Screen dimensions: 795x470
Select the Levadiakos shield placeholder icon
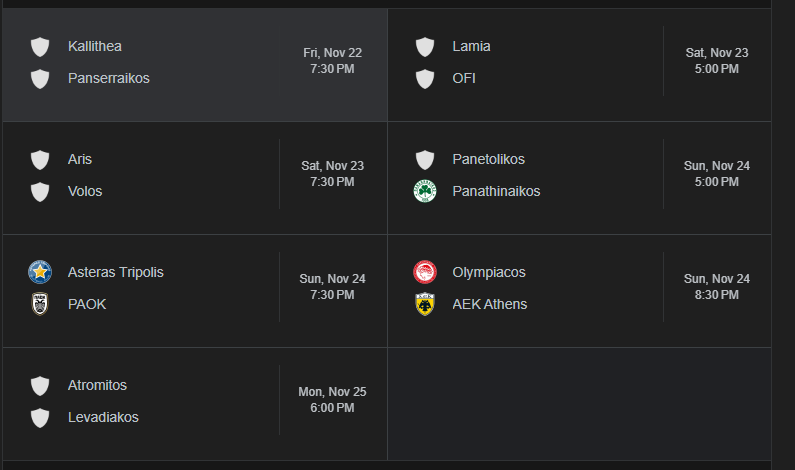point(40,418)
